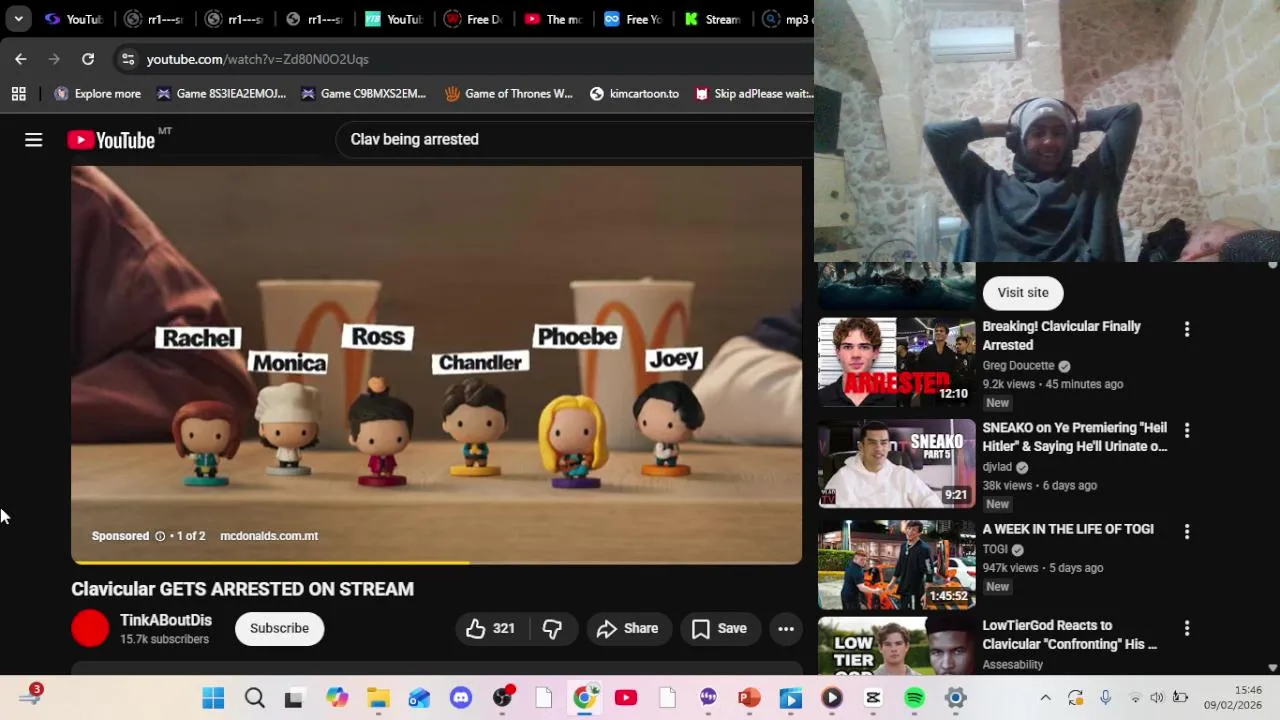Switch to the Free Yo tab
The height and width of the screenshot is (720, 1280).
(633, 19)
